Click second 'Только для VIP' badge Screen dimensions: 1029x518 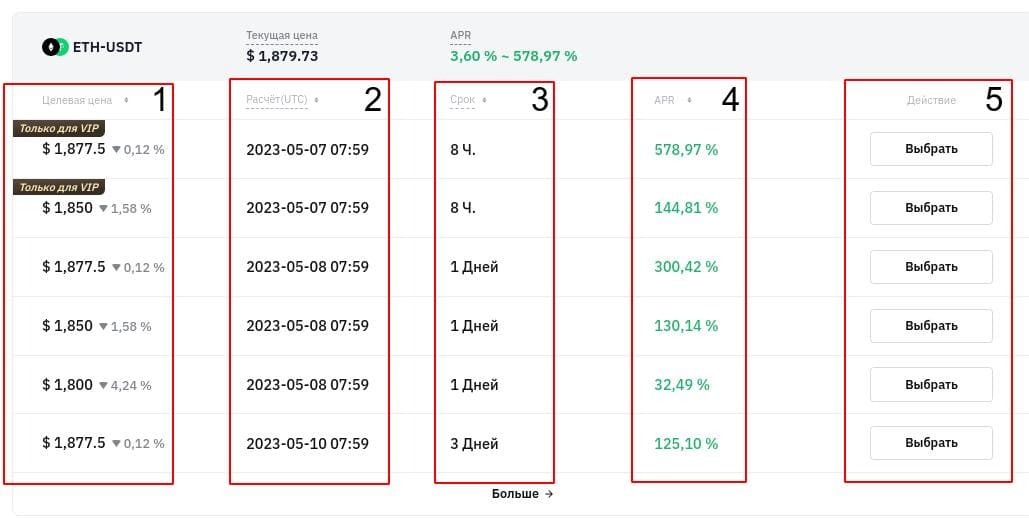[x=59, y=188]
